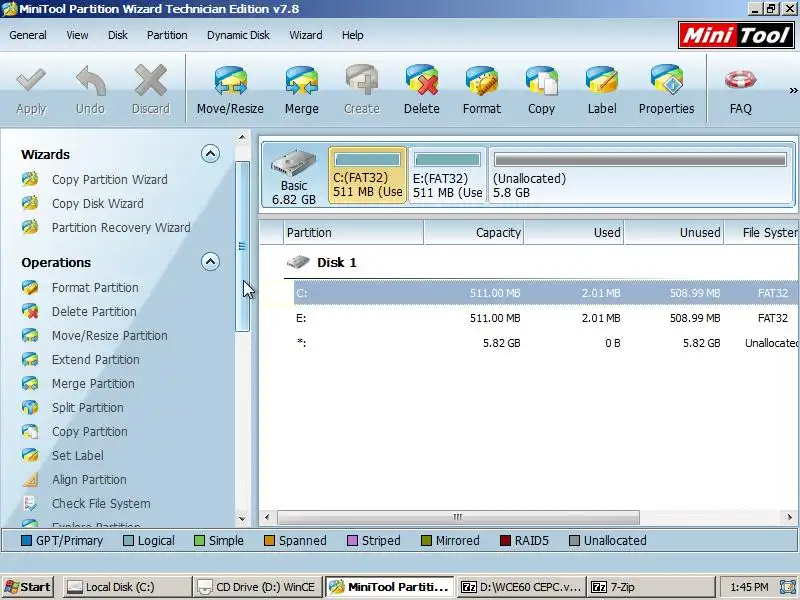Screen dimensions: 800x600
Task: Select the C: partition row
Action: [x=546, y=293]
